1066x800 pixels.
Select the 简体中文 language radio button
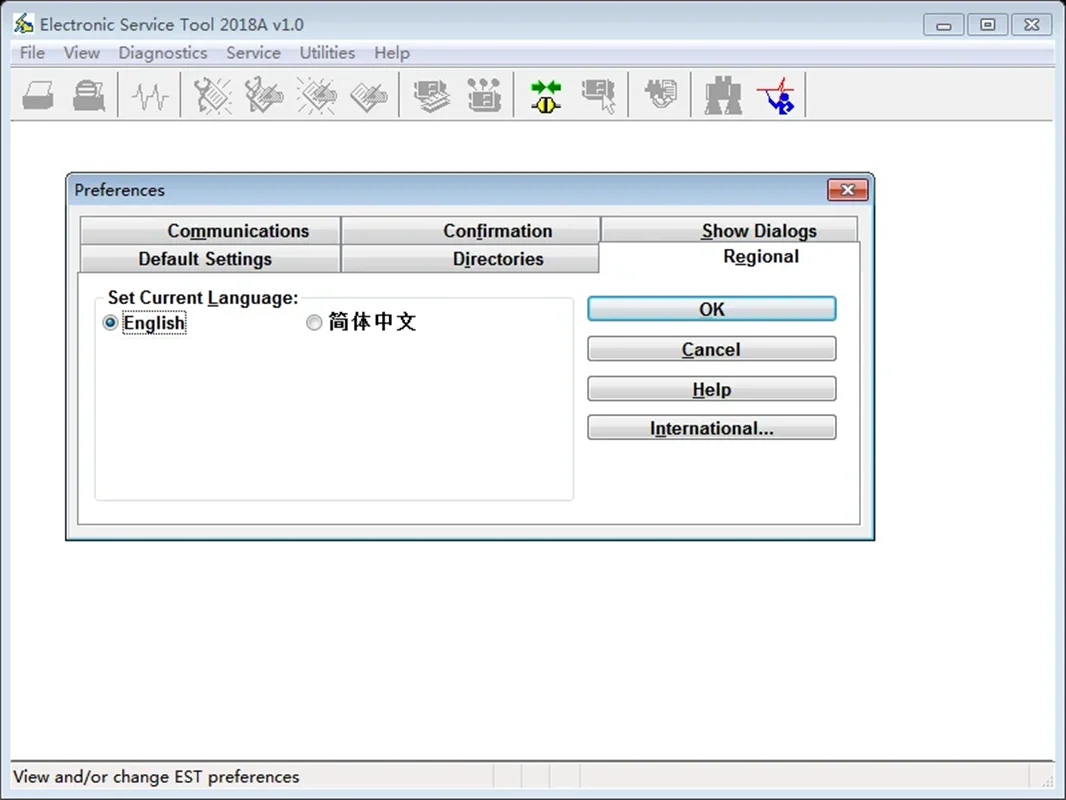point(313,322)
